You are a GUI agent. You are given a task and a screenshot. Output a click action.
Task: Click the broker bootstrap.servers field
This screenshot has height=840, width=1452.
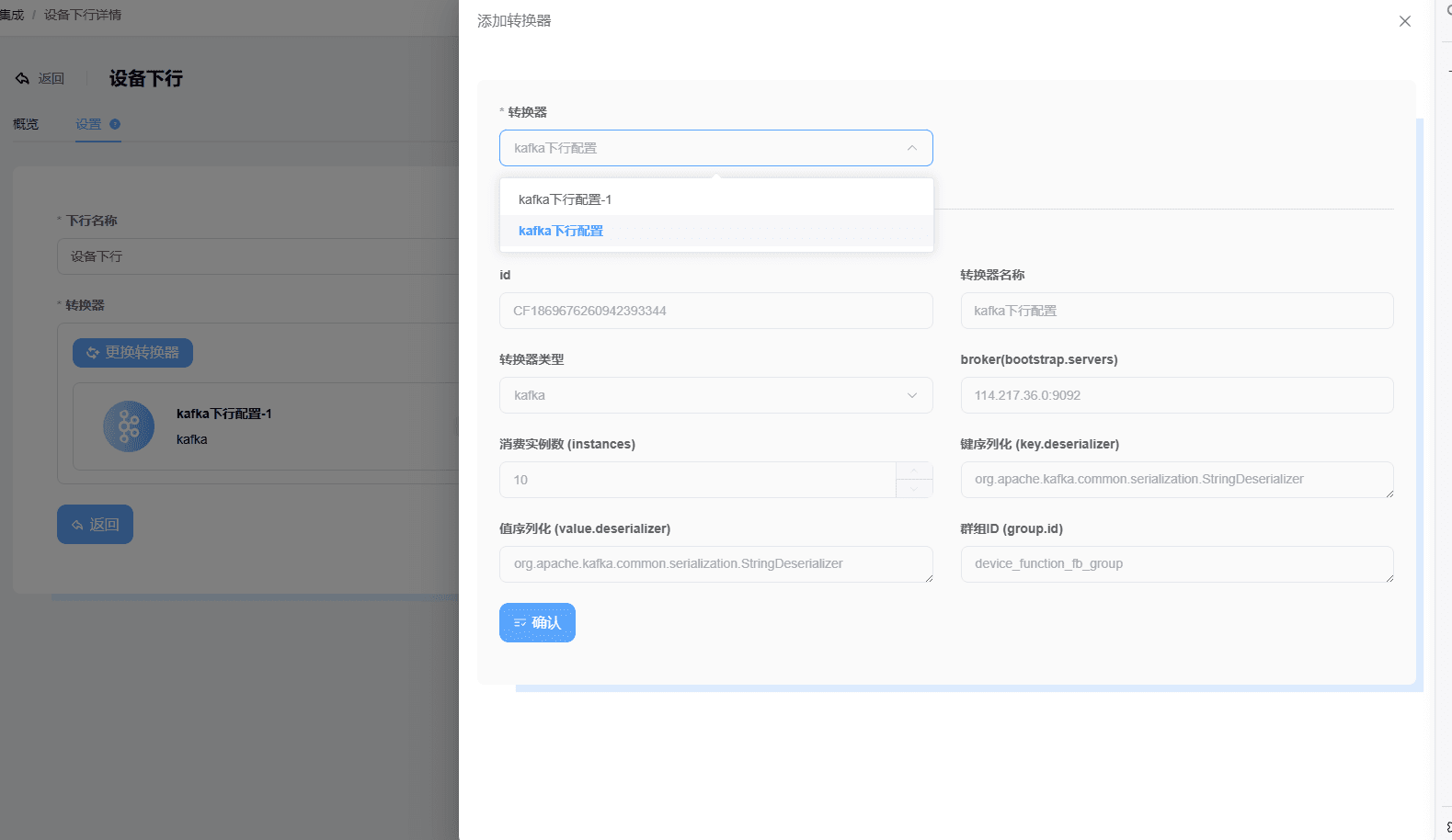(1177, 395)
